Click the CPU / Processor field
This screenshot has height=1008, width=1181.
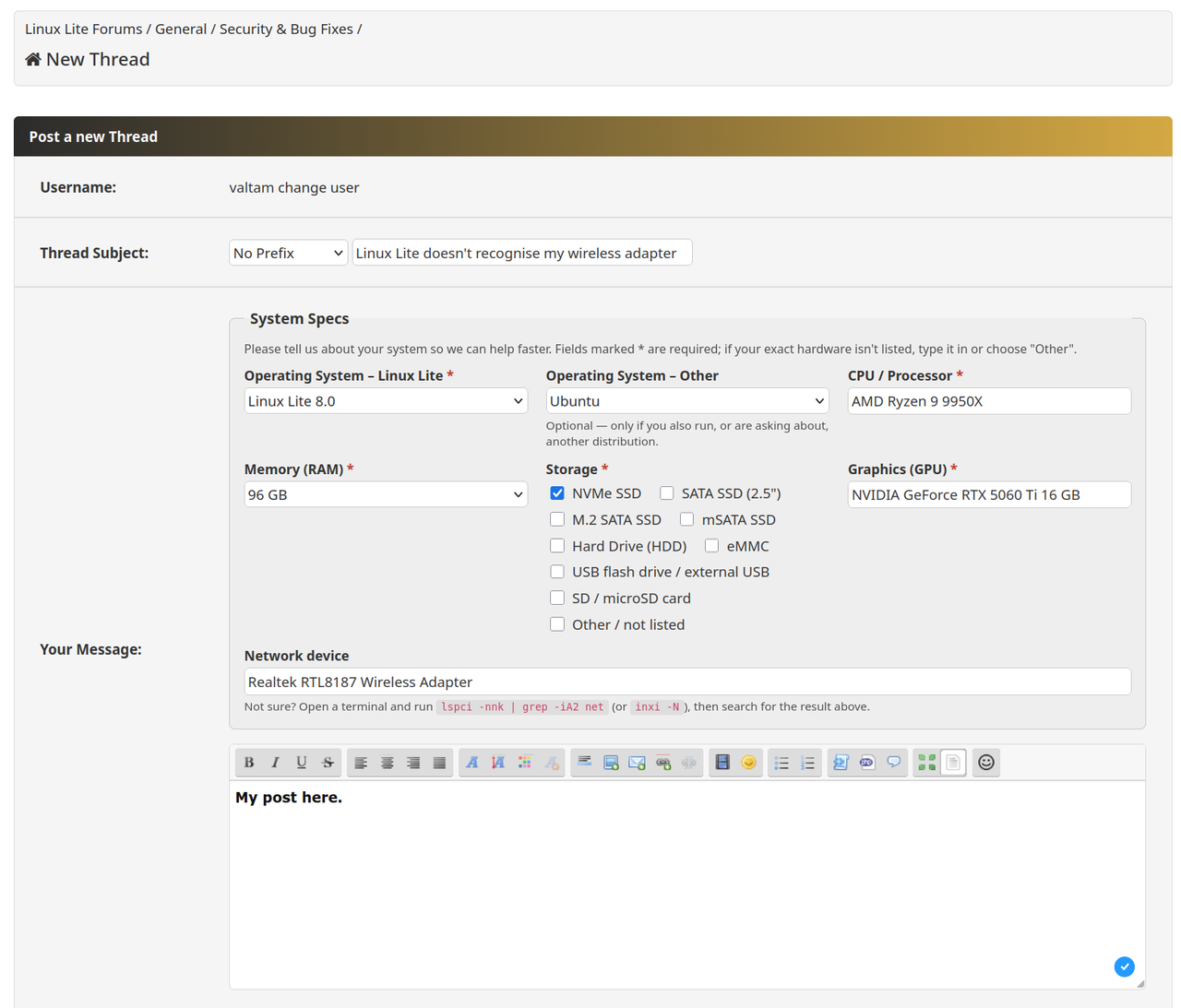tap(989, 401)
